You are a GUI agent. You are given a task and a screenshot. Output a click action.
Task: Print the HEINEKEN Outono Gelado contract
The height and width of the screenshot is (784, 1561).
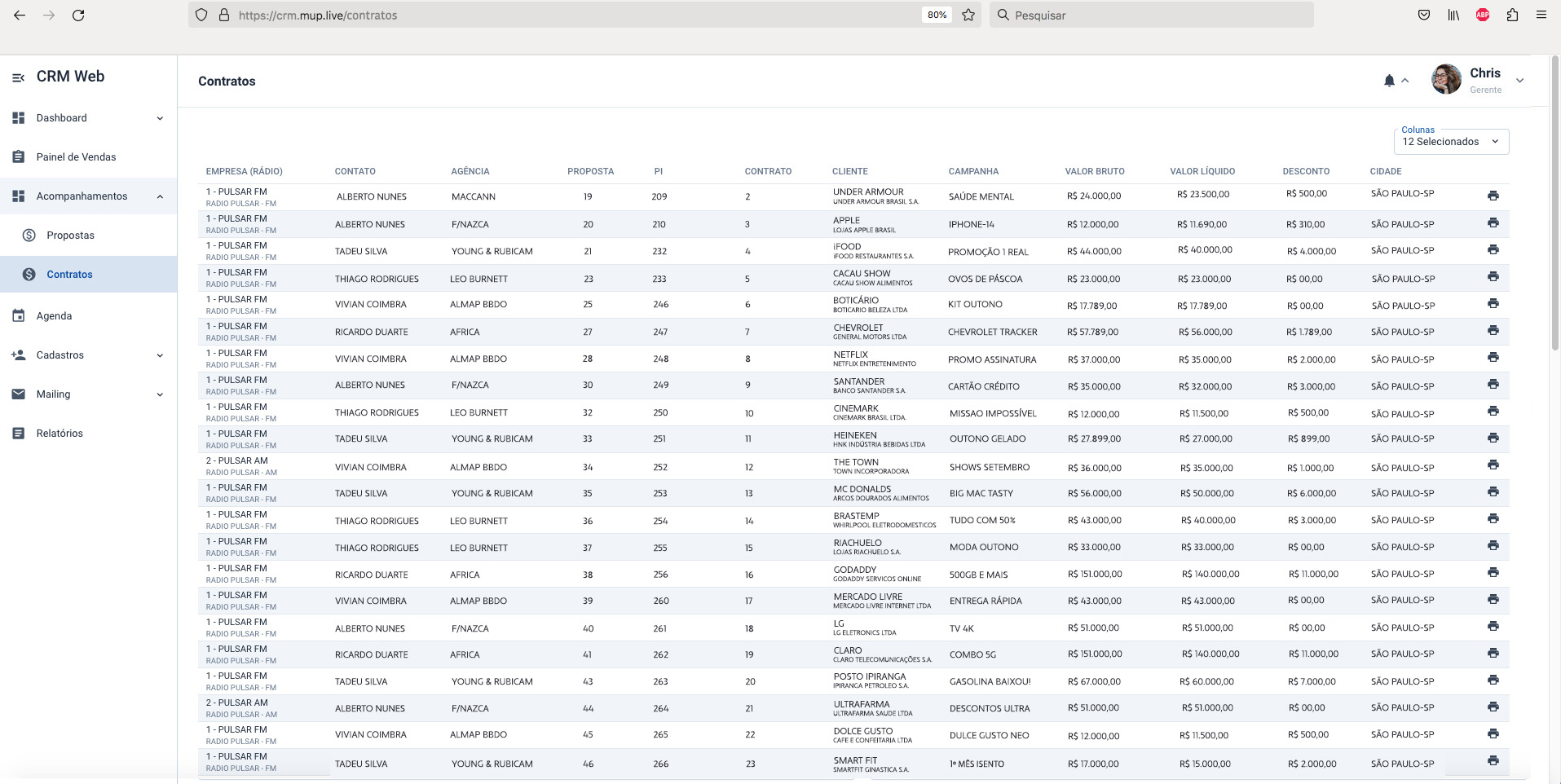coord(1493,438)
